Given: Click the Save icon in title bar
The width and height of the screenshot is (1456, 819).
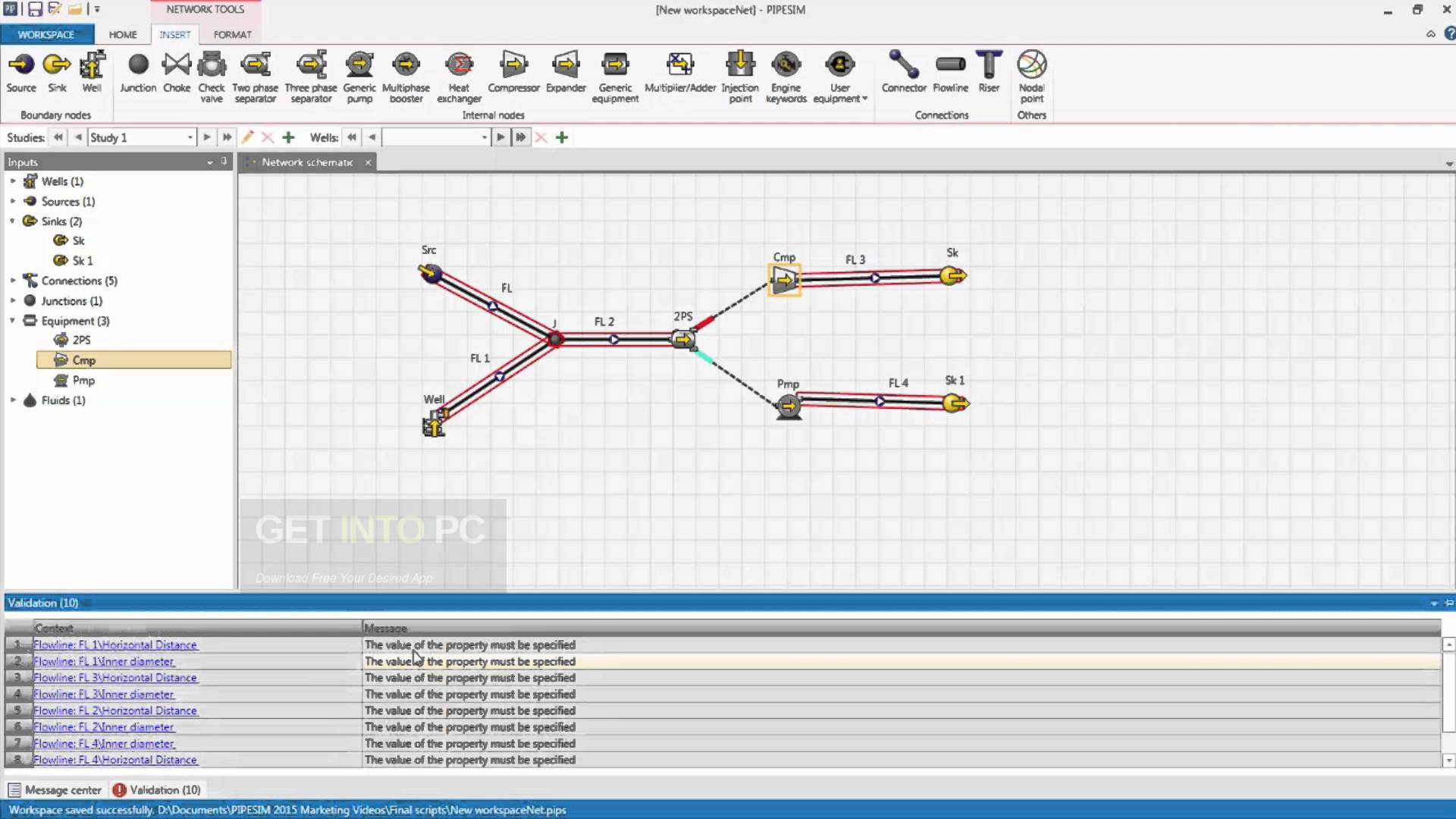Looking at the screenshot, I should (x=35, y=9).
